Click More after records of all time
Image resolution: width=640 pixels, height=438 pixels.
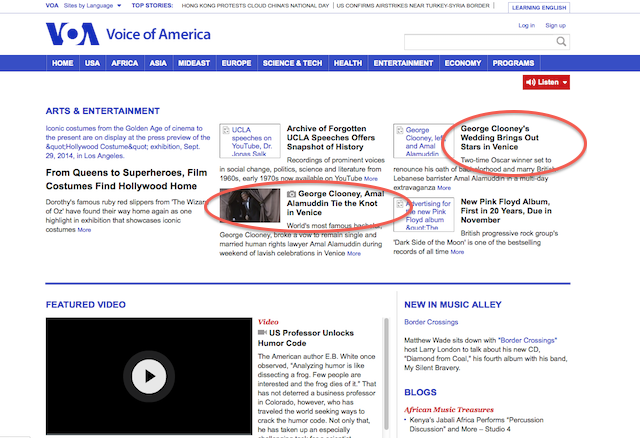coord(457,252)
